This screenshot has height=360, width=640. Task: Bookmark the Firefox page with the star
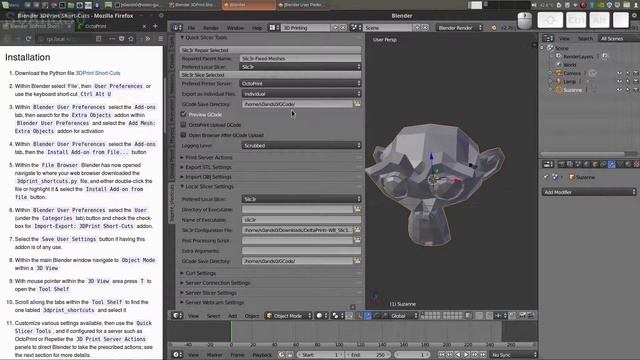pos(131,39)
